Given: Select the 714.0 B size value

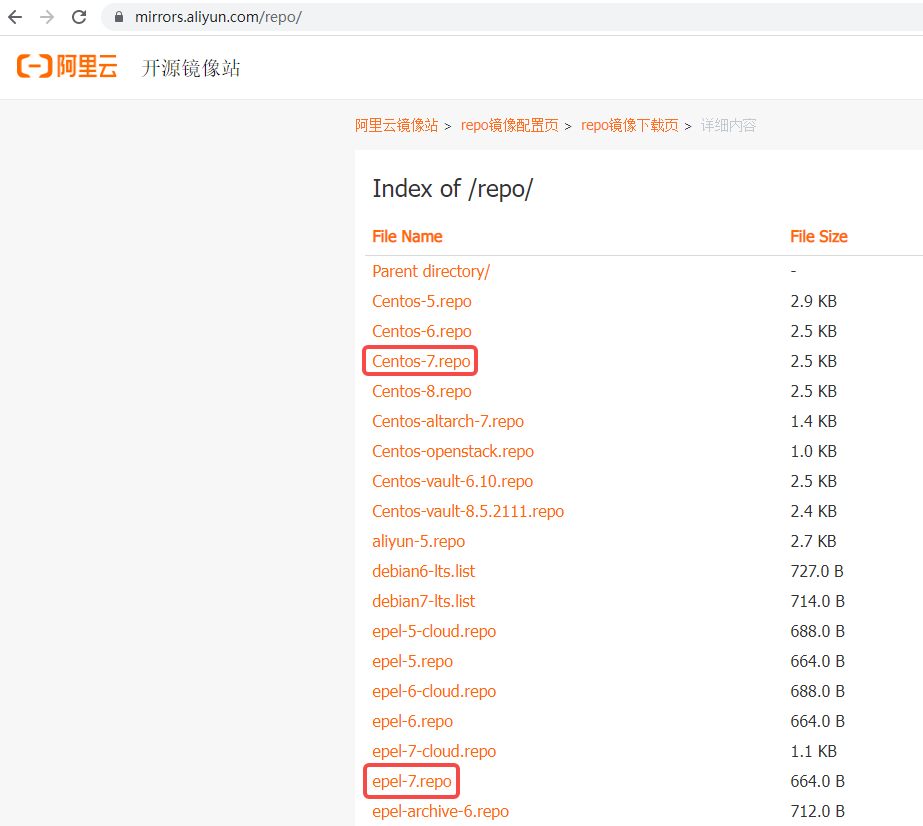Looking at the screenshot, I should click(x=817, y=602).
